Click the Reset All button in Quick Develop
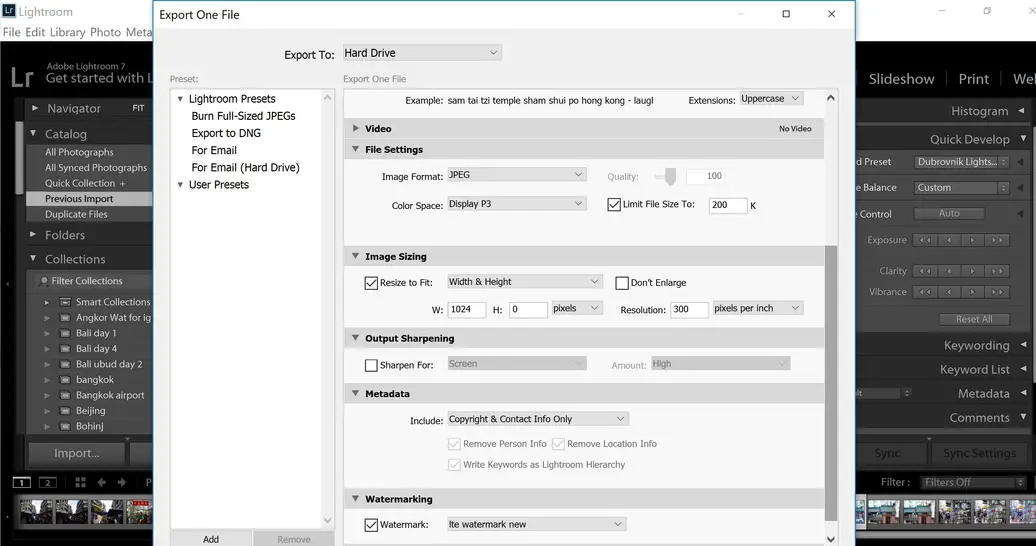This screenshot has width=1036, height=546. pyautogui.click(x=974, y=319)
